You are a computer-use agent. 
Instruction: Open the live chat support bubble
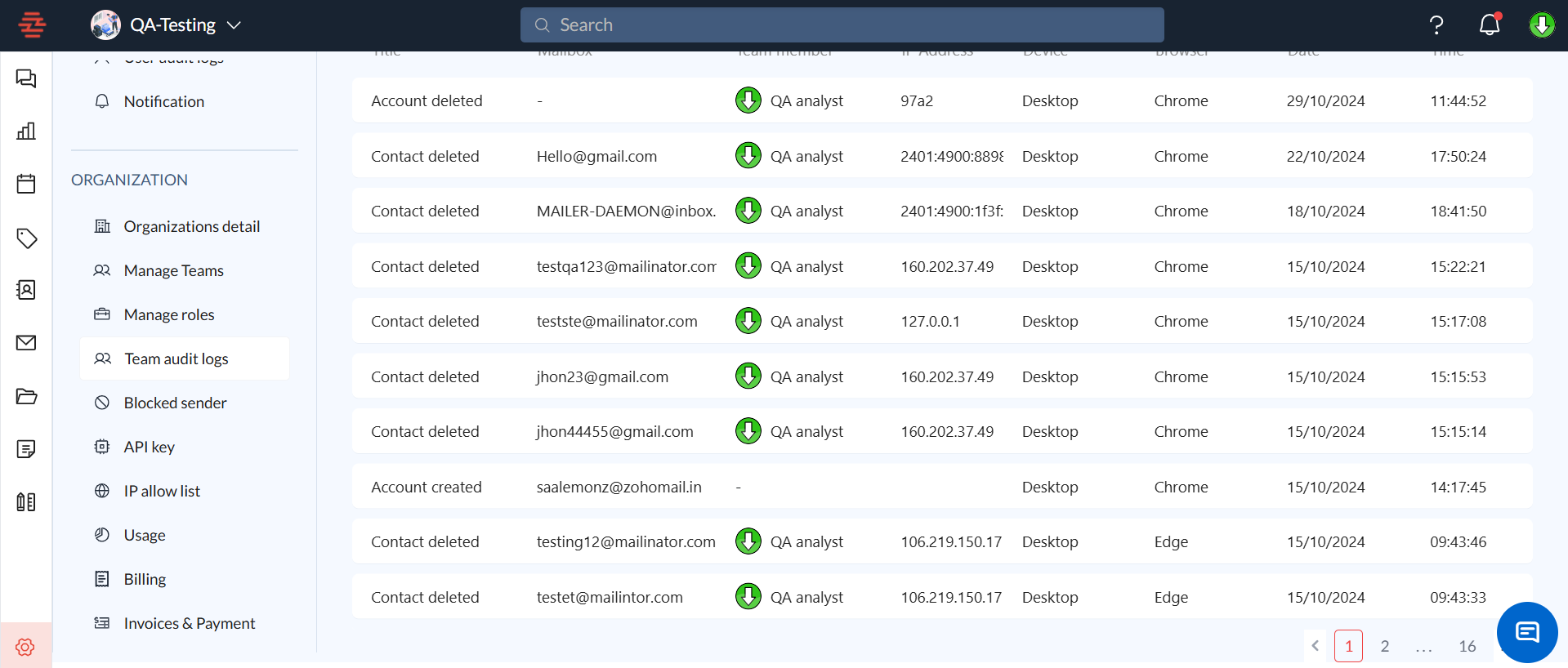[x=1526, y=632]
